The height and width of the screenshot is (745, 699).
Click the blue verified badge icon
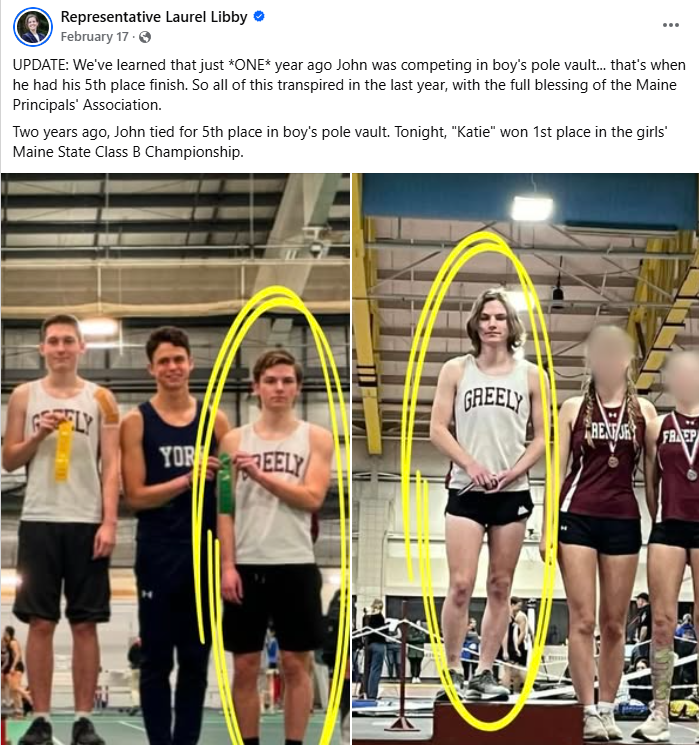(x=259, y=17)
